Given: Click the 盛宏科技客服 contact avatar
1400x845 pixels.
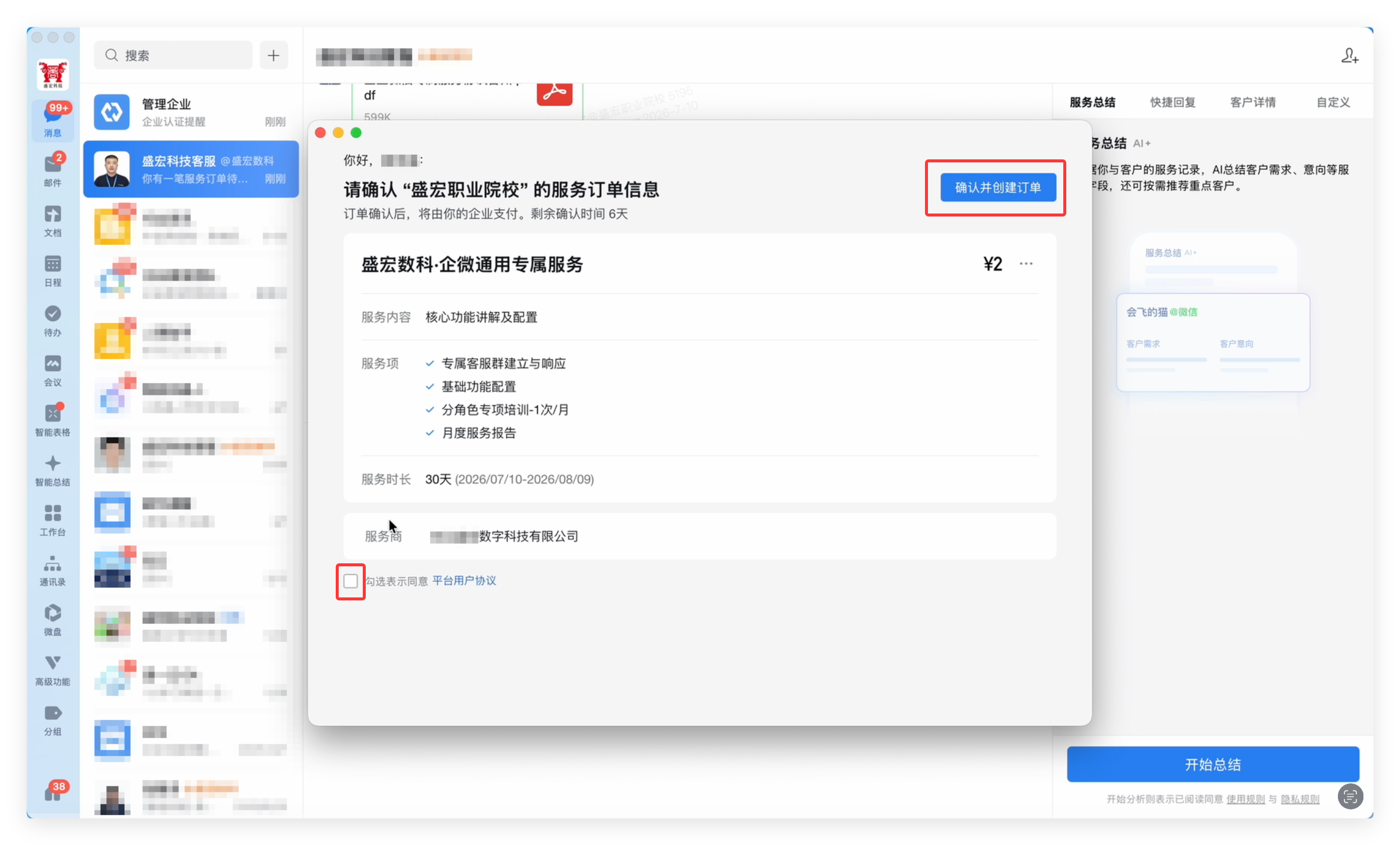Looking at the screenshot, I should coord(111,169).
